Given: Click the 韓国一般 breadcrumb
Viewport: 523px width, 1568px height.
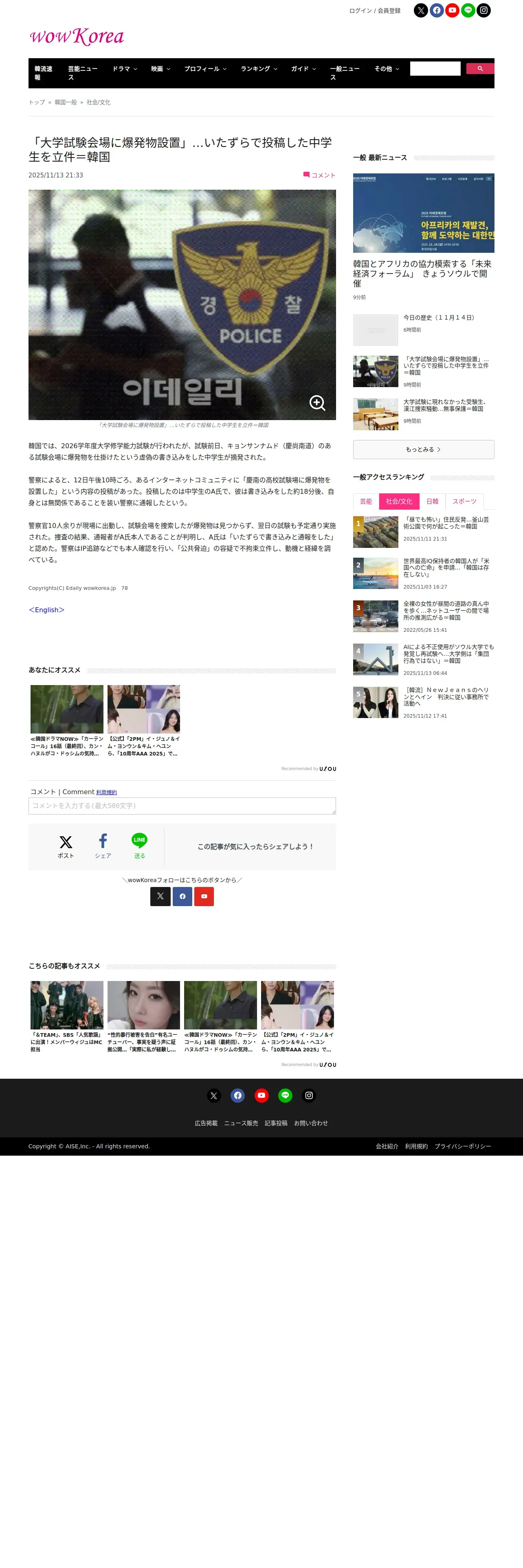Looking at the screenshot, I should pyautogui.click(x=66, y=102).
